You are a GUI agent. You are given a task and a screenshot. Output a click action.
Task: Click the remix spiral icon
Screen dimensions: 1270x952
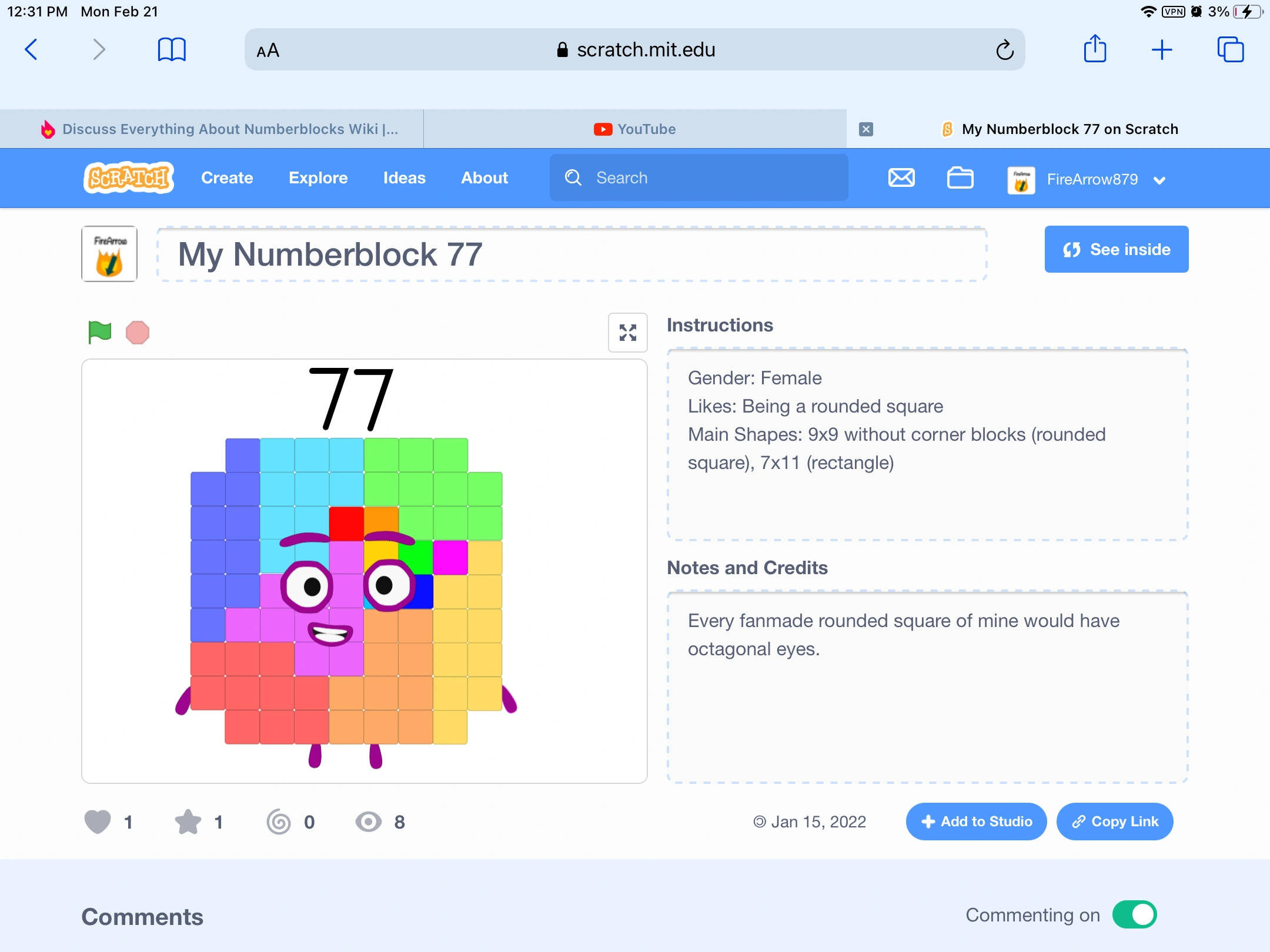pyautogui.click(x=279, y=822)
